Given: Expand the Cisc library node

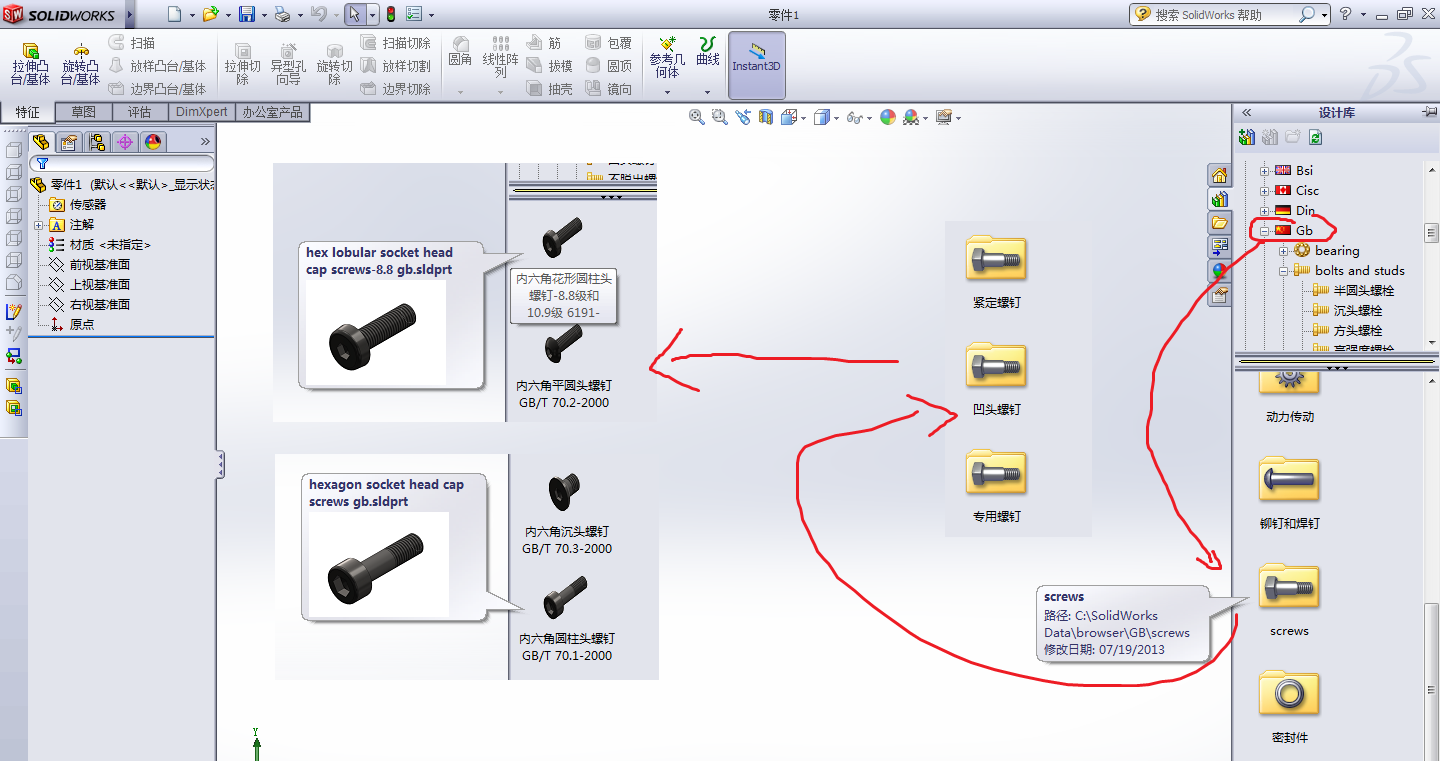Looking at the screenshot, I should [x=1264, y=191].
